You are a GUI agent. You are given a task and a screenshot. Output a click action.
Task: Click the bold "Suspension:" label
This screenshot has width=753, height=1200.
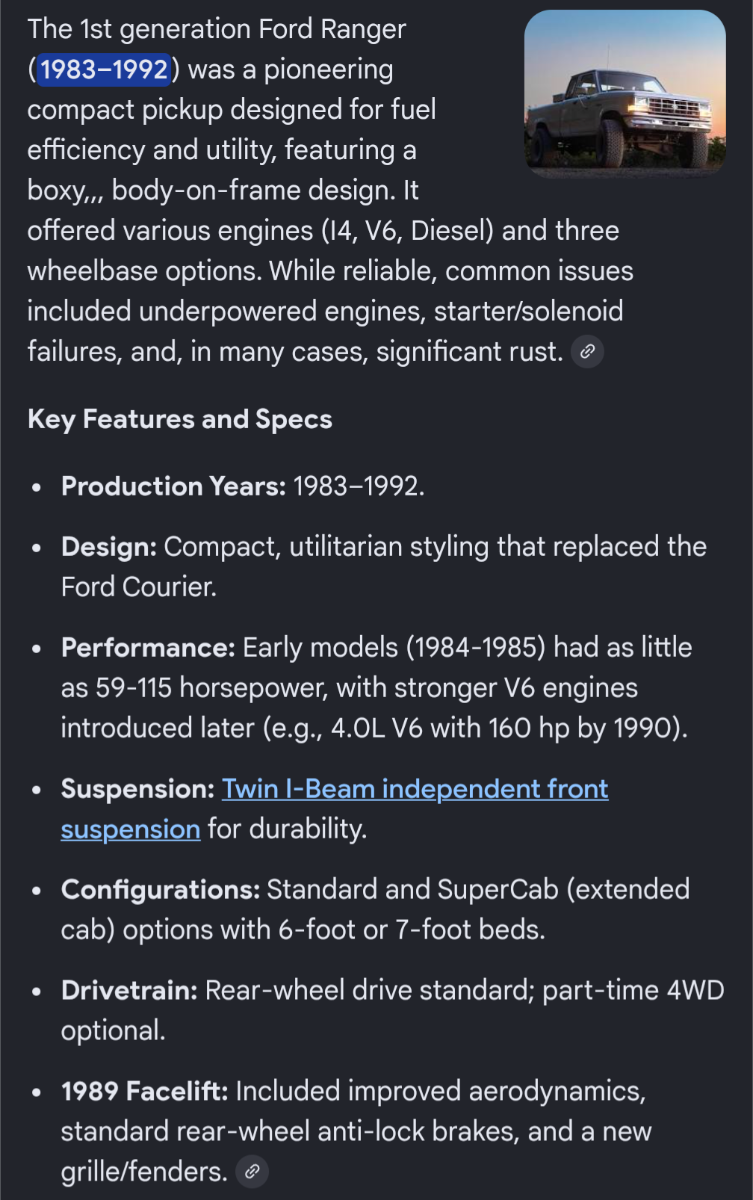pyautogui.click(x=137, y=789)
